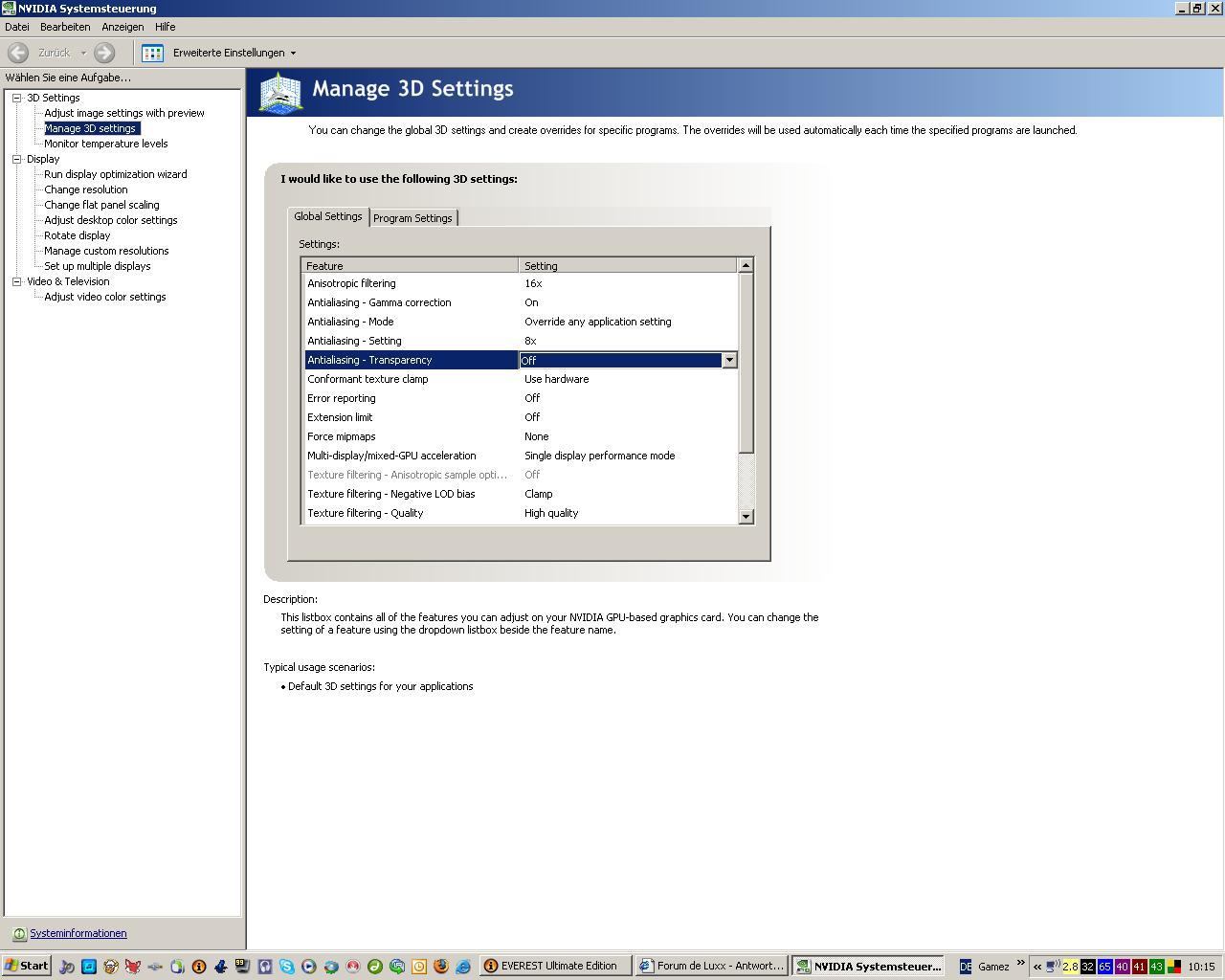Open Adjust desktop color settings
1225x980 pixels.
pyautogui.click(x=111, y=220)
